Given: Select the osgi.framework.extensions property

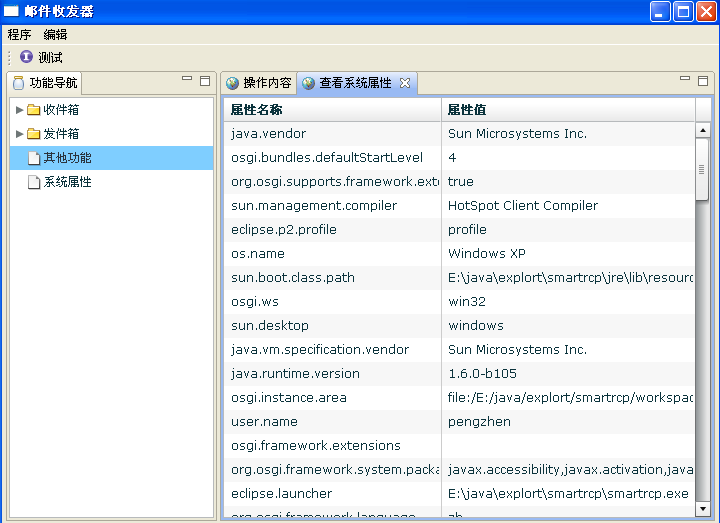Looking at the screenshot, I should pyautogui.click(x=316, y=445).
